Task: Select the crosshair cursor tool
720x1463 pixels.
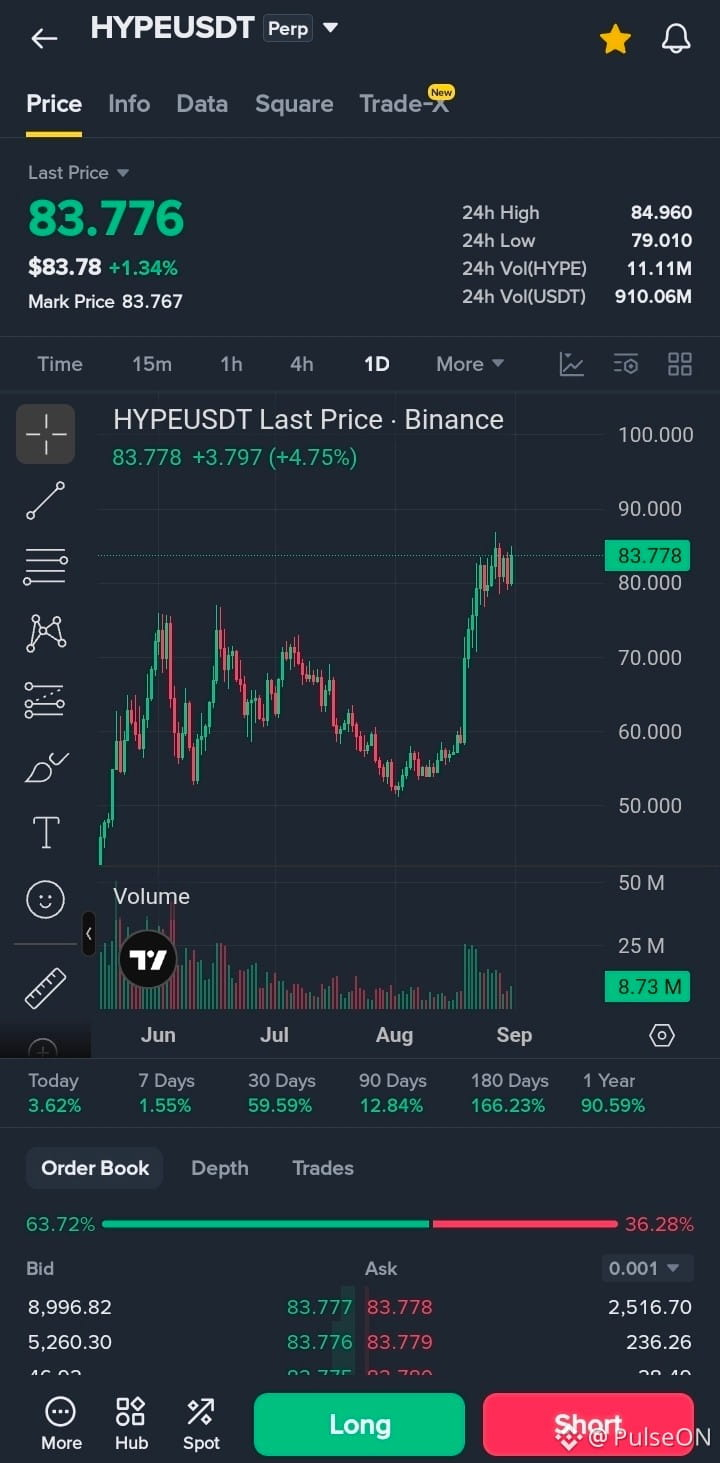Action: 45,434
